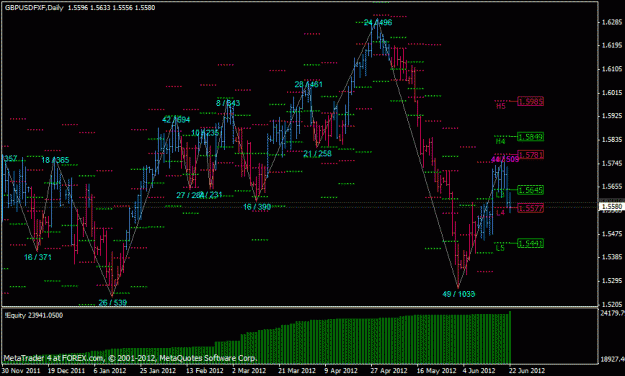This screenshot has width=625, height=376.
Task: Click the L5 pivot level label
Action: click(x=500, y=248)
